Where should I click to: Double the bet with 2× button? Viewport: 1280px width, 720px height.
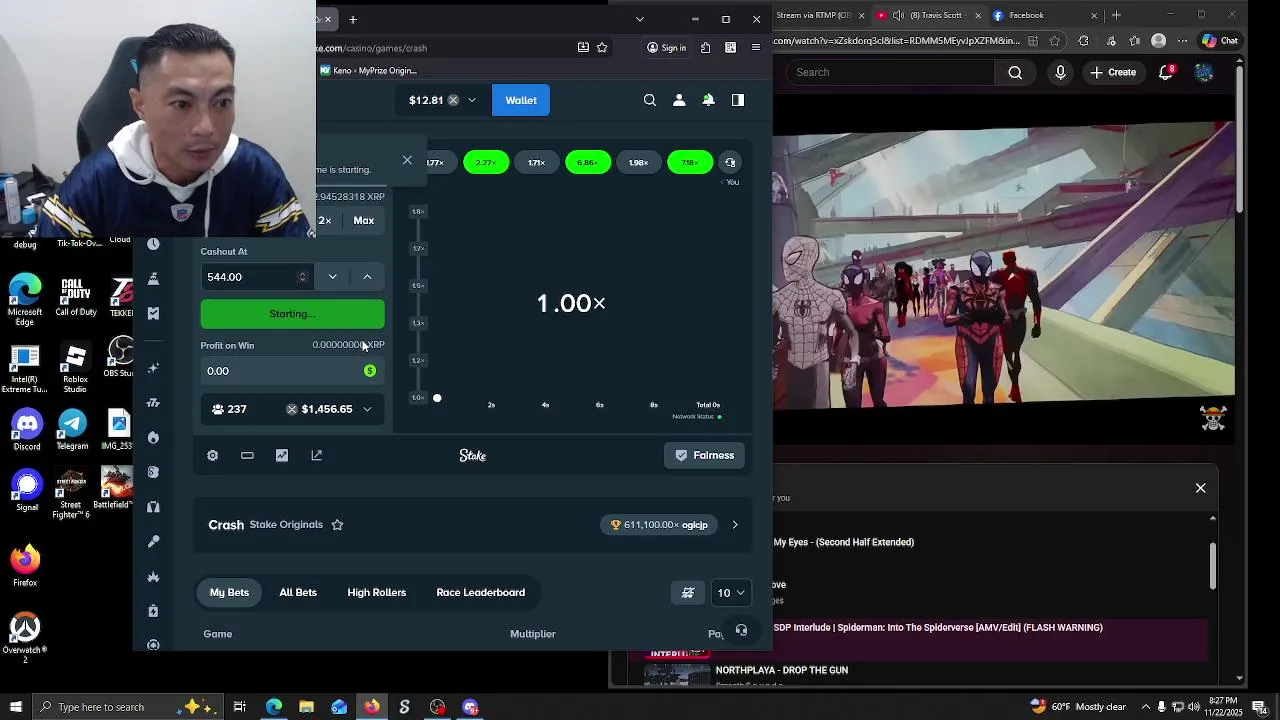pos(325,221)
